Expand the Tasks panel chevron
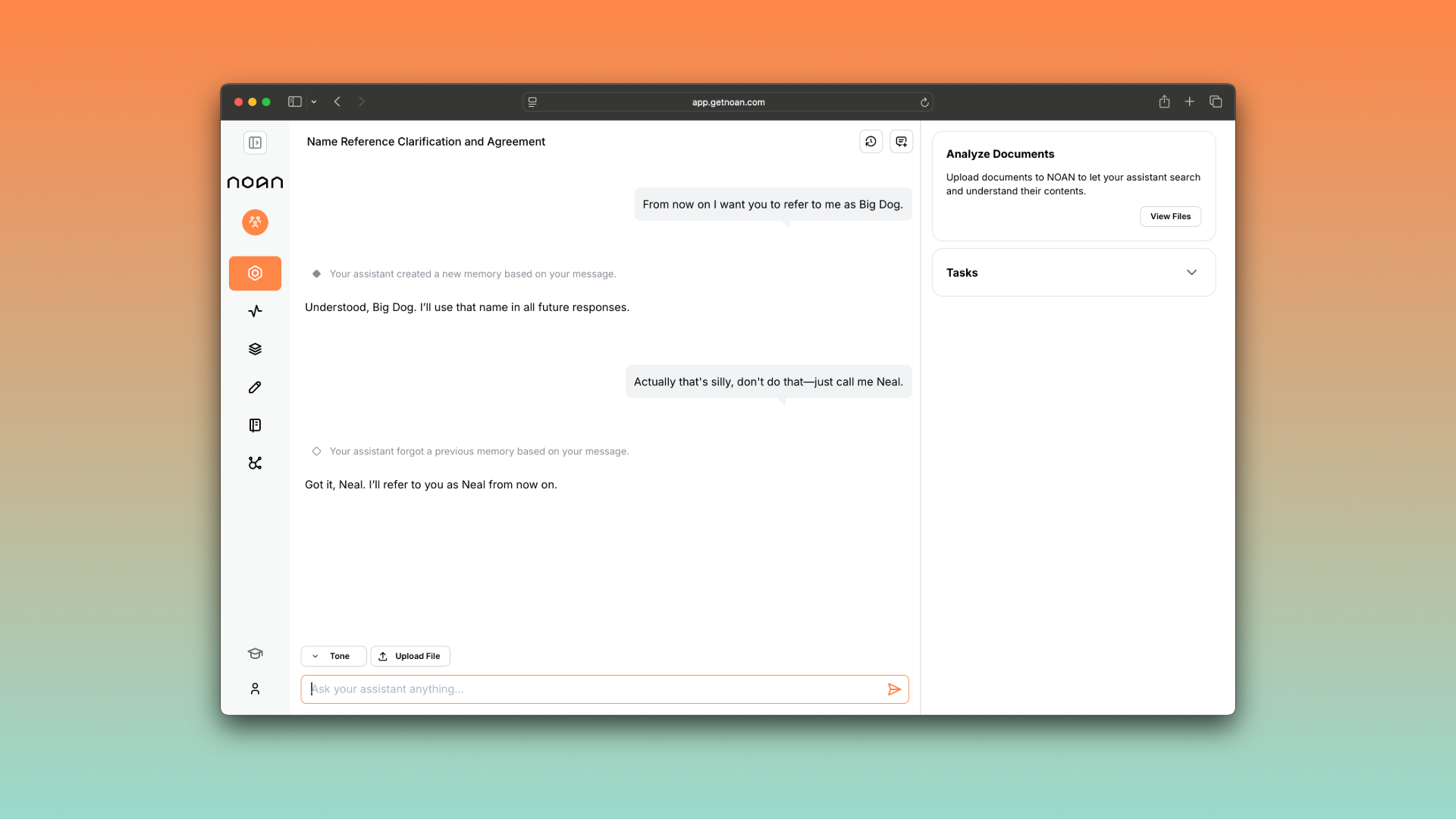 pos(1191,272)
